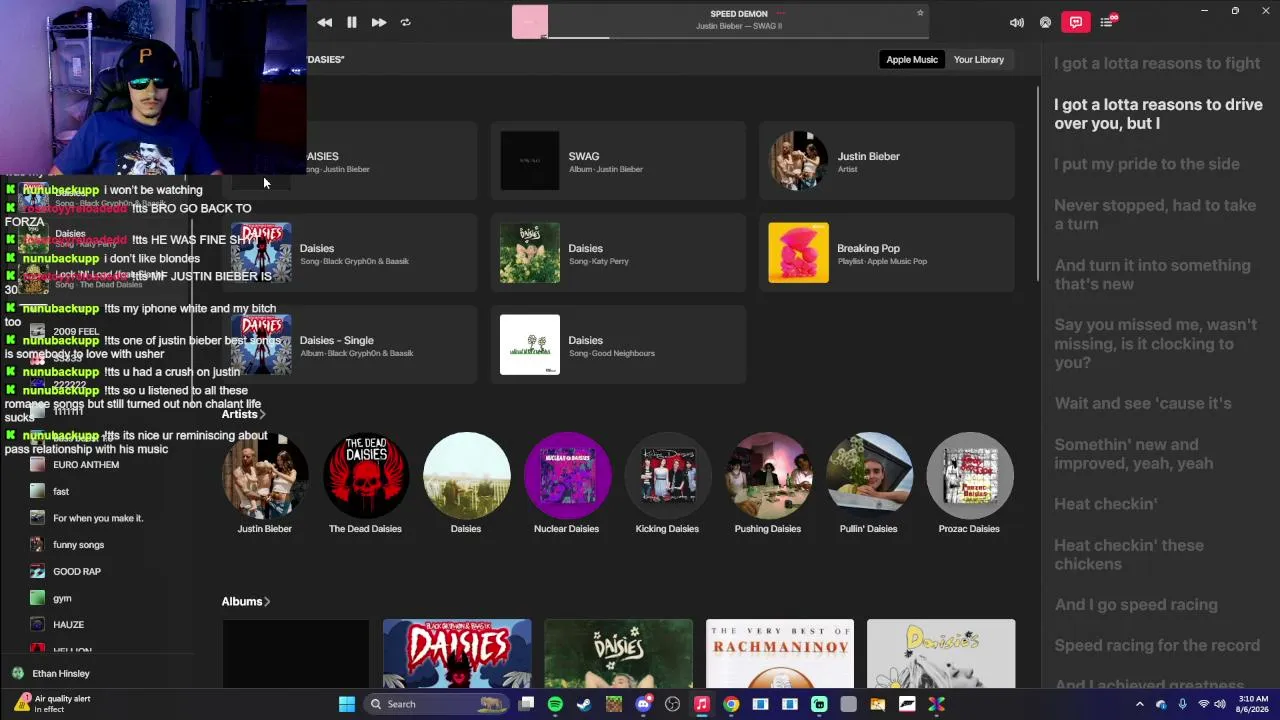Open the Wi-Fi network tray icon
This screenshot has width=1280, height=720.
[1204, 704]
